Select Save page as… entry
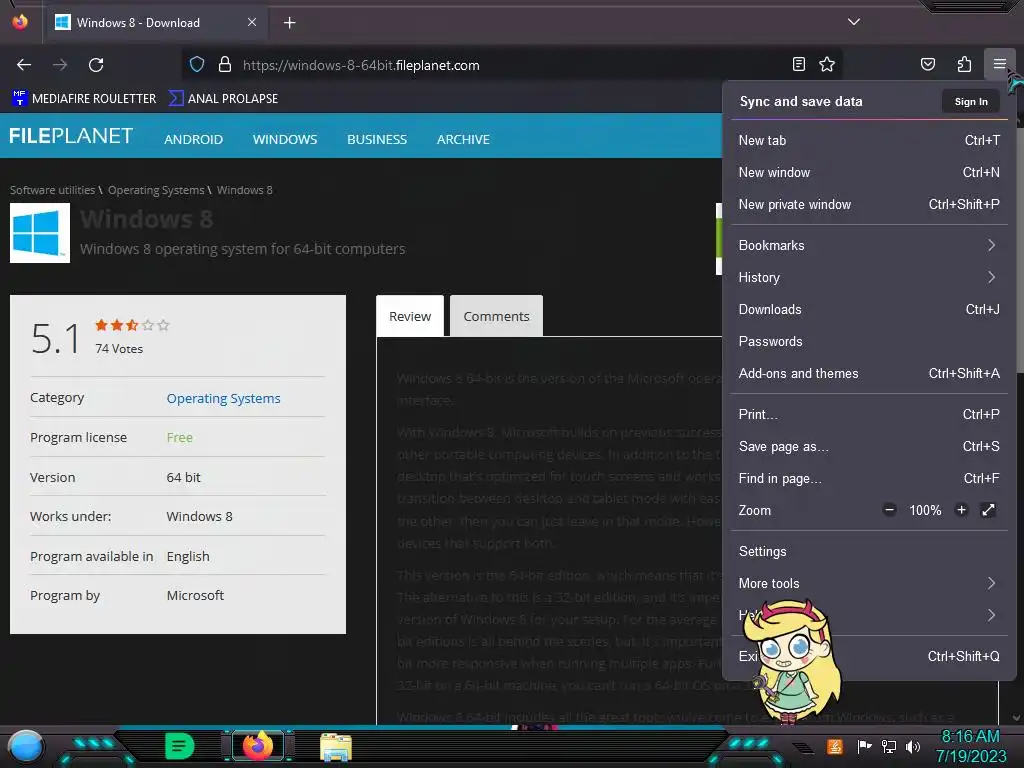This screenshot has height=768, width=1024. [869, 447]
